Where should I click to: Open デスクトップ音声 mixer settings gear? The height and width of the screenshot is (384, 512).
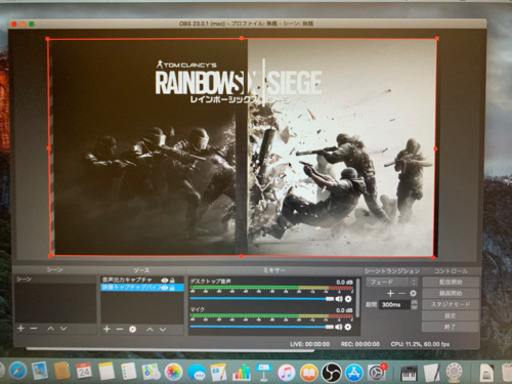[348, 299]
